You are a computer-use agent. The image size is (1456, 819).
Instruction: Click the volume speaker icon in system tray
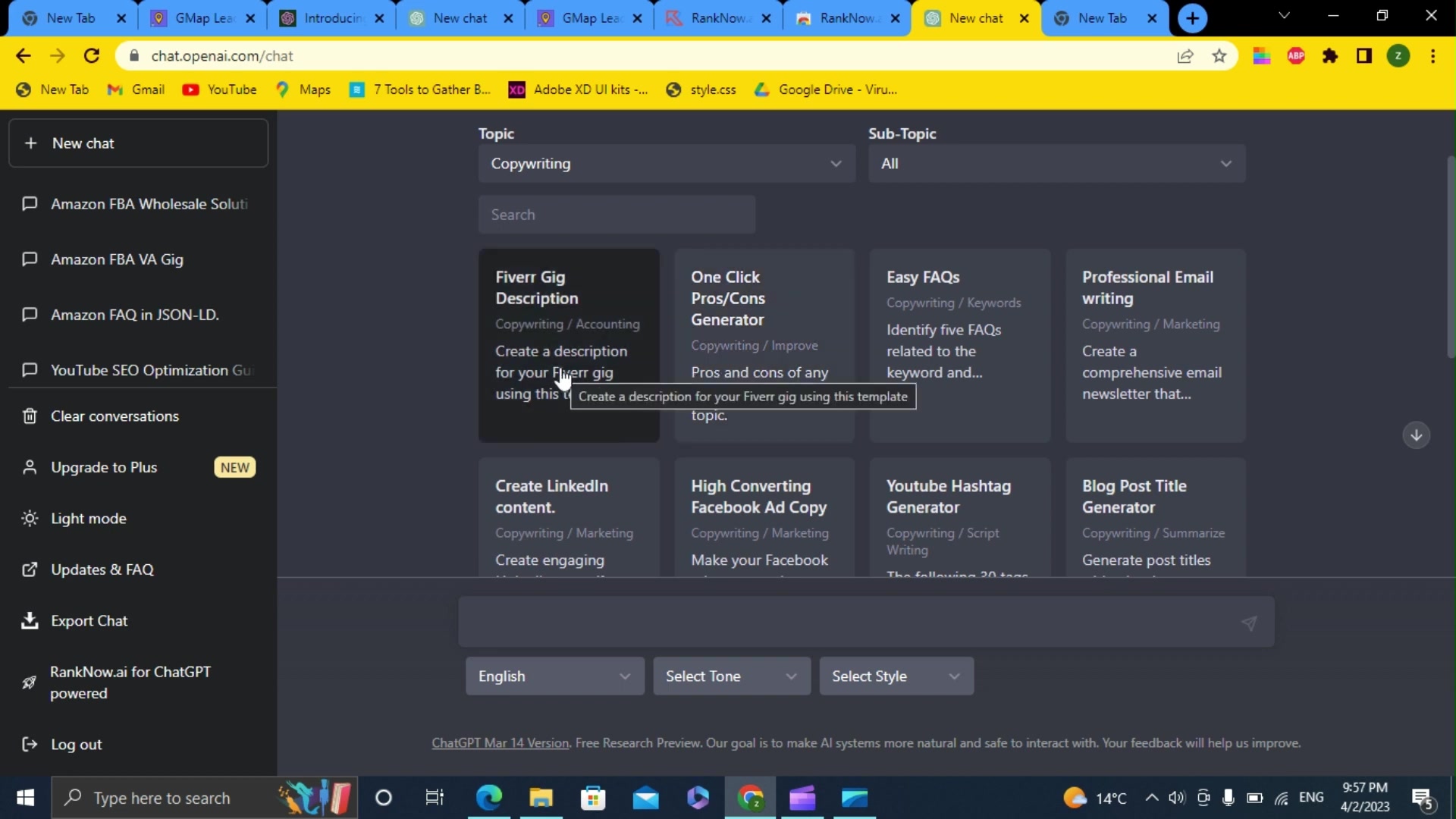[x=1176, y=798]
